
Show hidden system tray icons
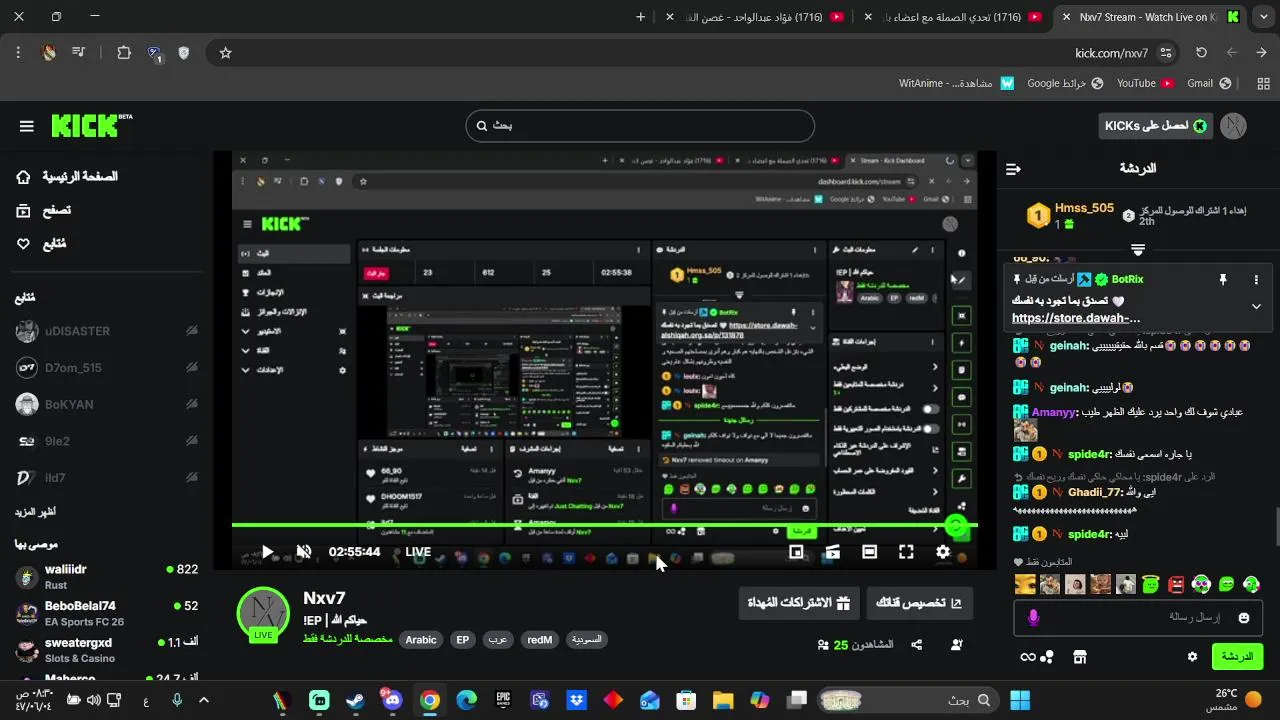pos(203,700)
